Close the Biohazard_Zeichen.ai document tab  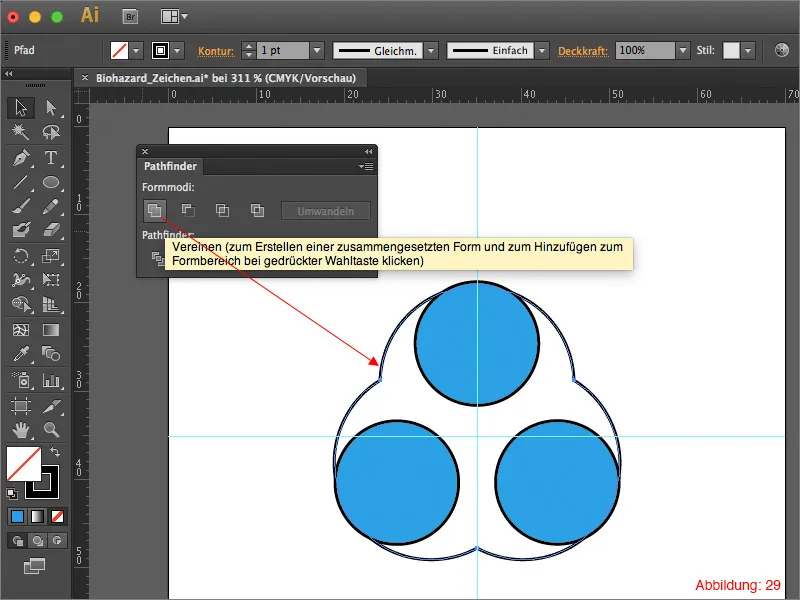(85, 78)
